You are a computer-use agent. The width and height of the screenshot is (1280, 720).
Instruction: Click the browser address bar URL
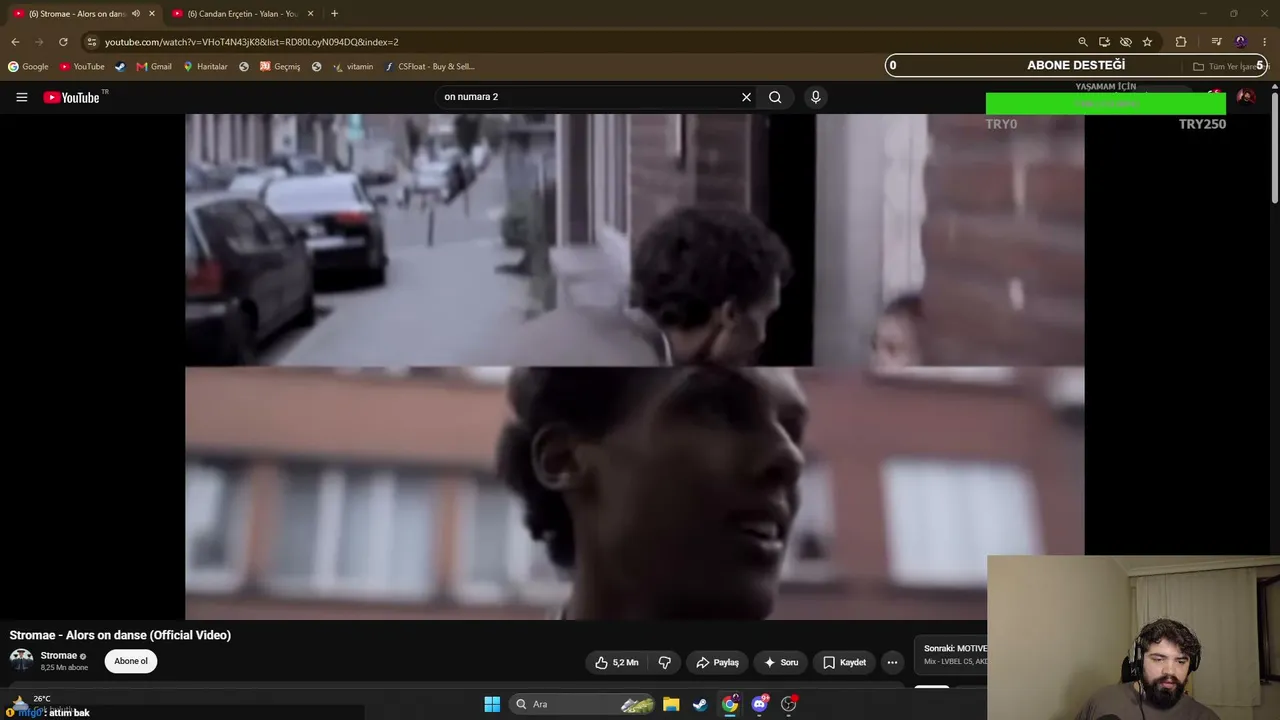pos(252,42)
